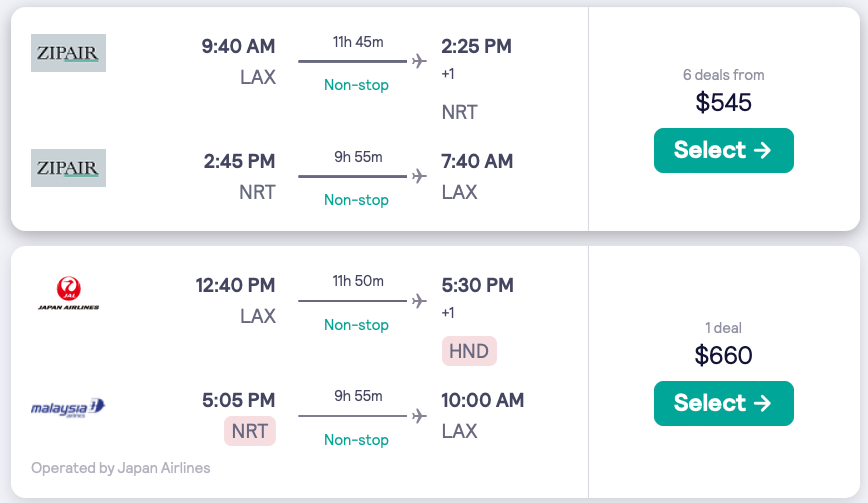
Task: Click the highlighted NRT airport badge
Action: [x=250, y=431]
